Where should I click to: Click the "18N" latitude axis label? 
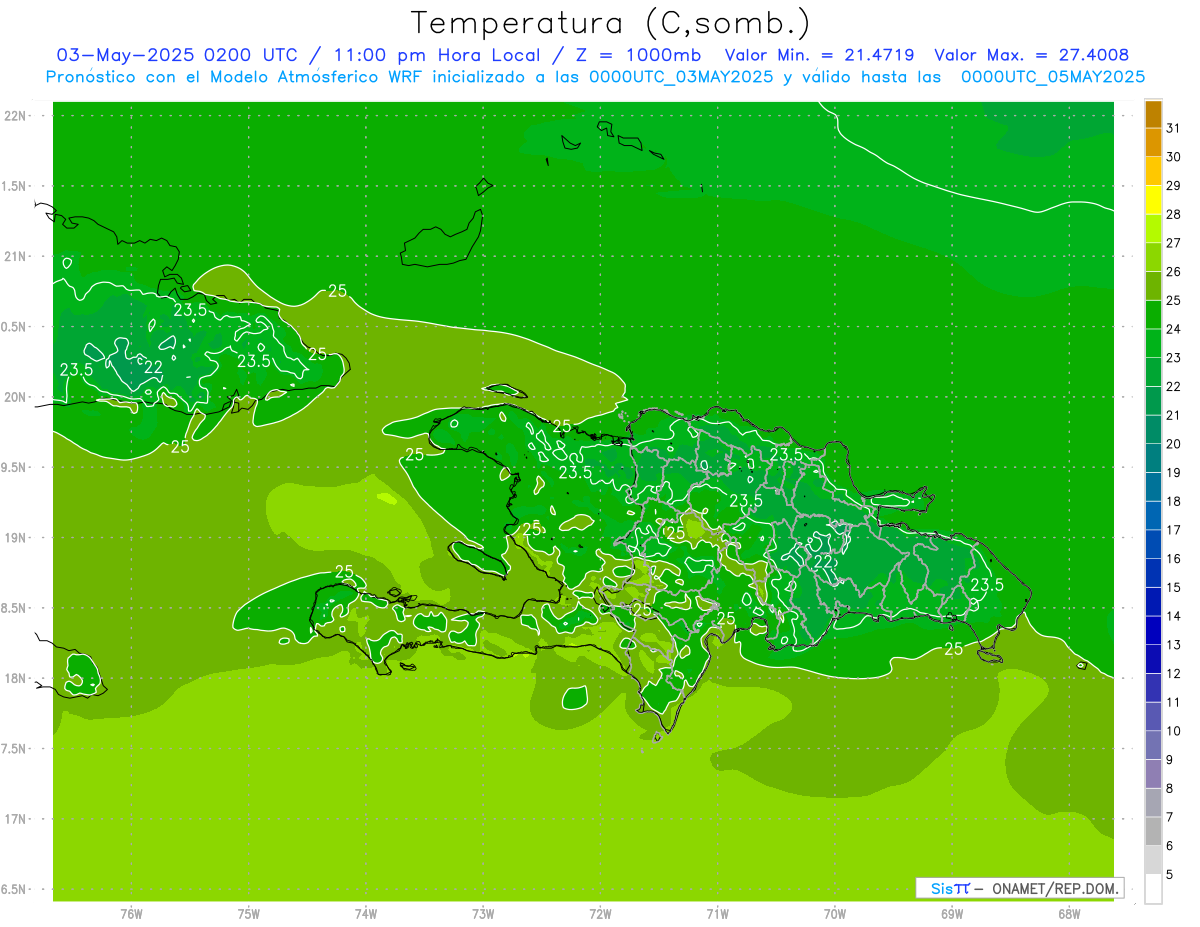(x=15, y=678)
